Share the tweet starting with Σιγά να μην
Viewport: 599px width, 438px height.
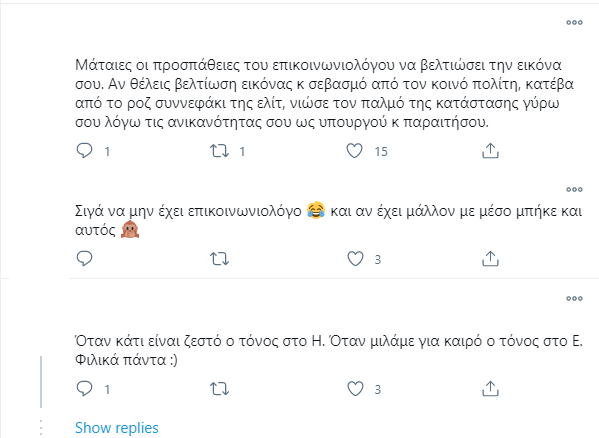point(490,259)
